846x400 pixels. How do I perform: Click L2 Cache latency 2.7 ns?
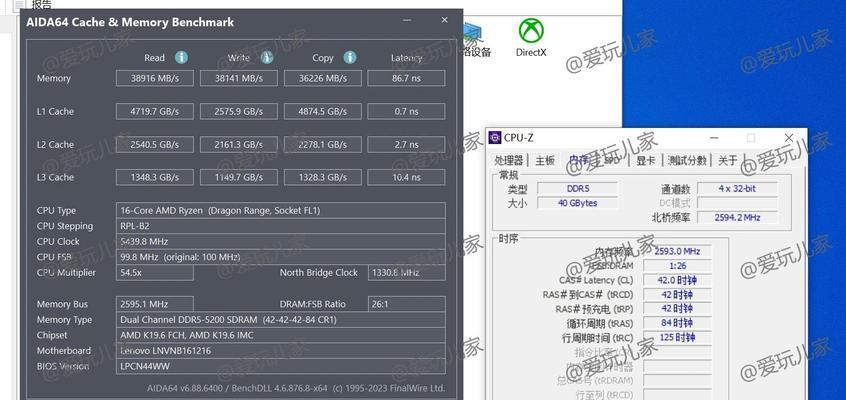coord(406,145)
